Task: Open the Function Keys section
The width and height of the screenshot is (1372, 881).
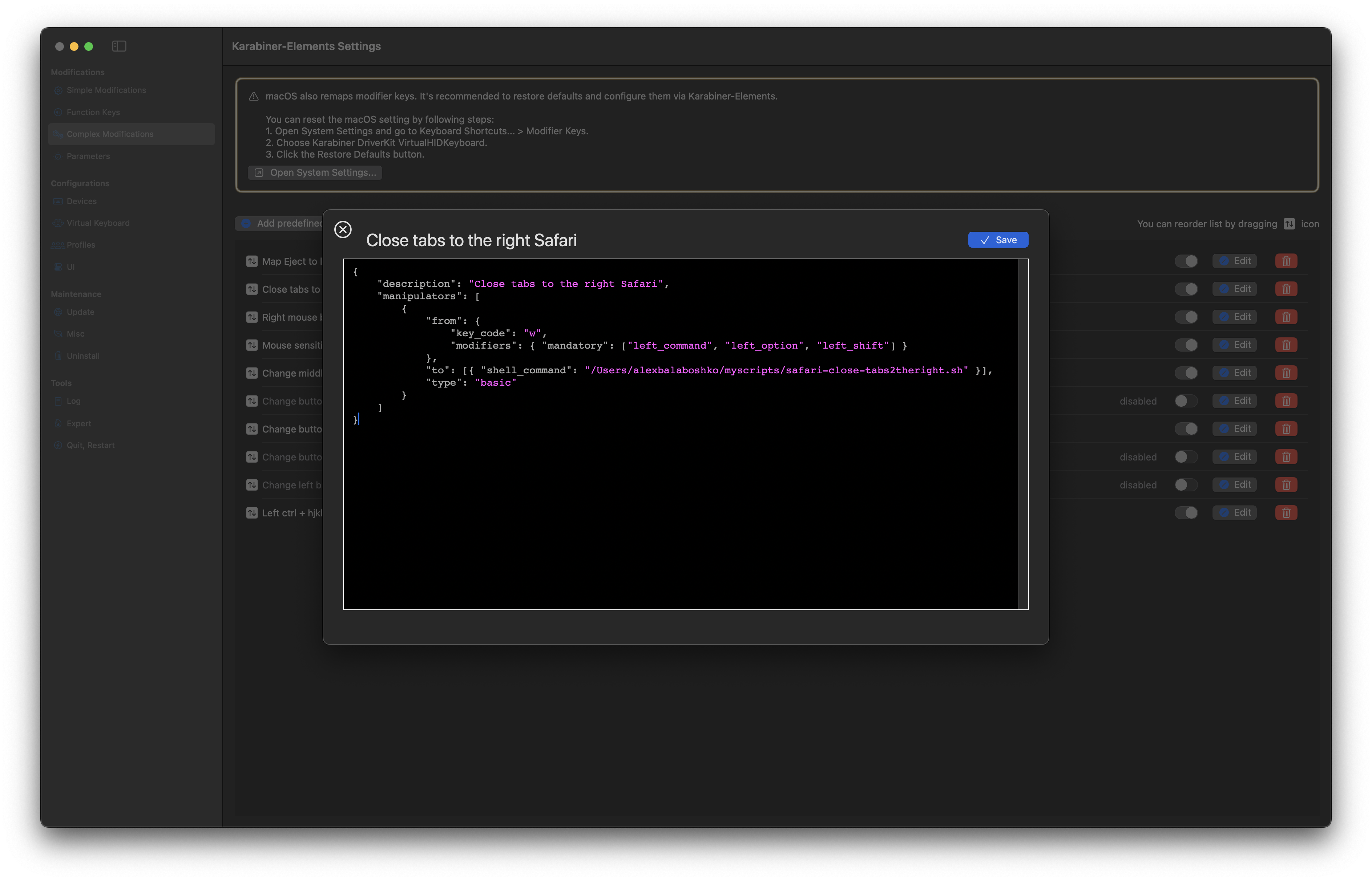Action: (93, 112)
